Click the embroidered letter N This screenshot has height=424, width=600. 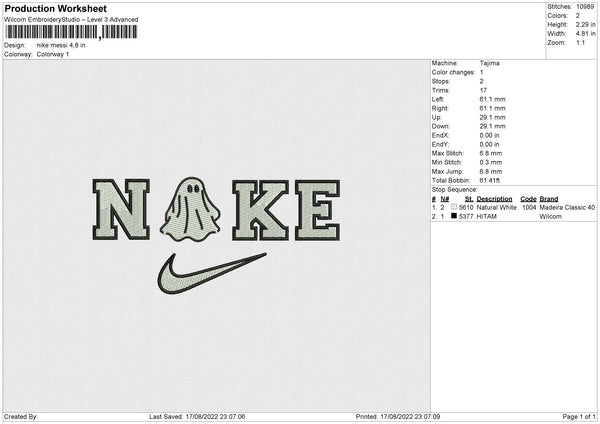click(x=121, y=210)
